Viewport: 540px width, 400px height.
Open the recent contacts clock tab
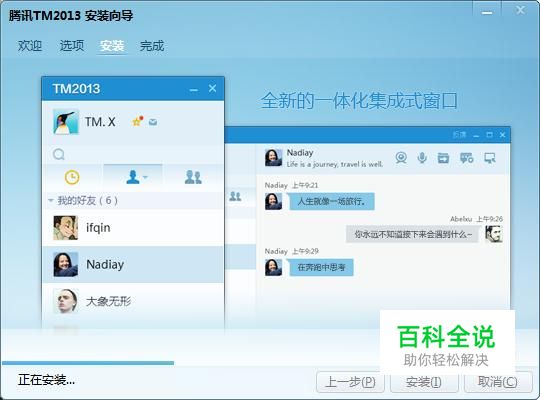[x=72, y=177]
